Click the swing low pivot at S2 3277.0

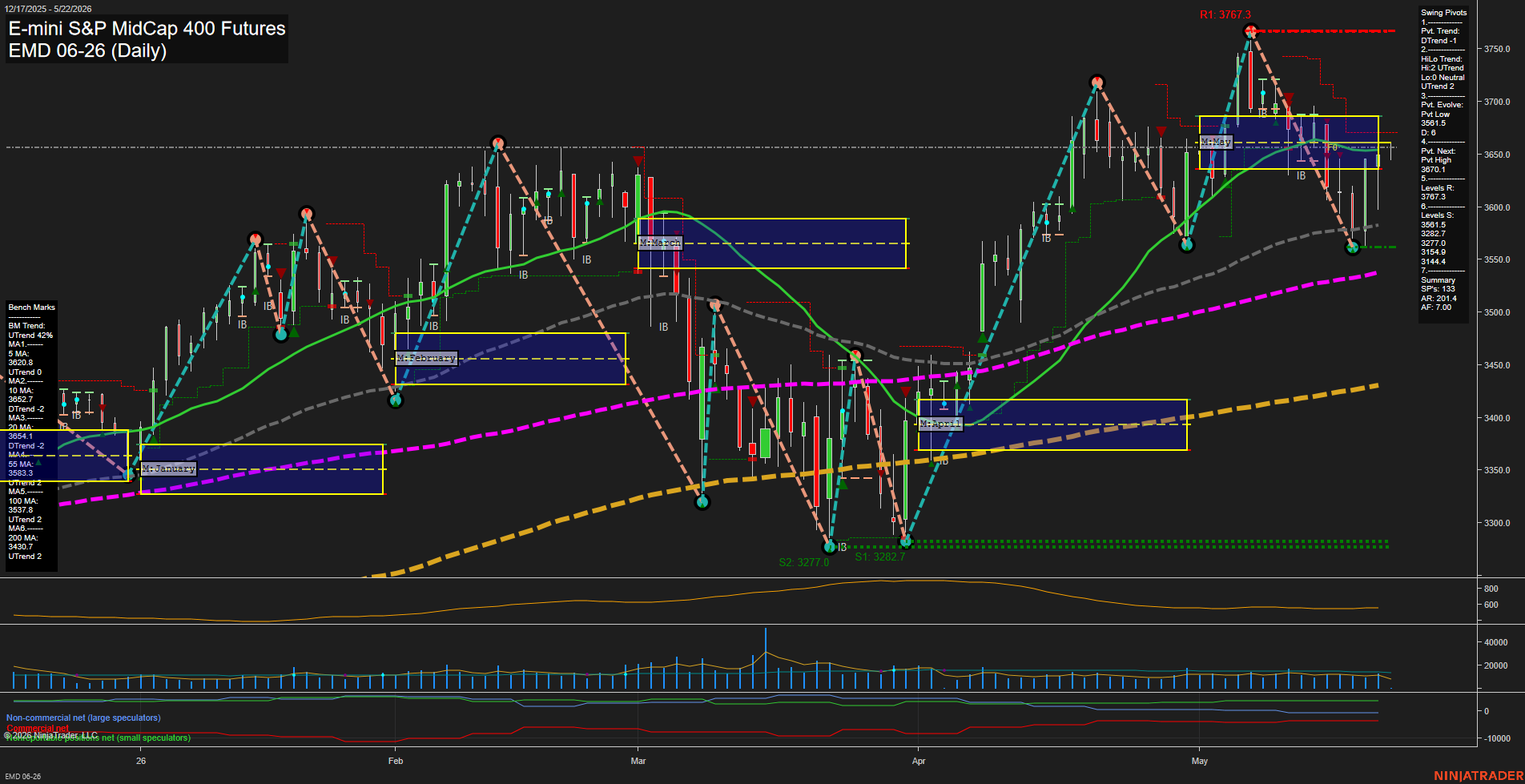[830, 547]
